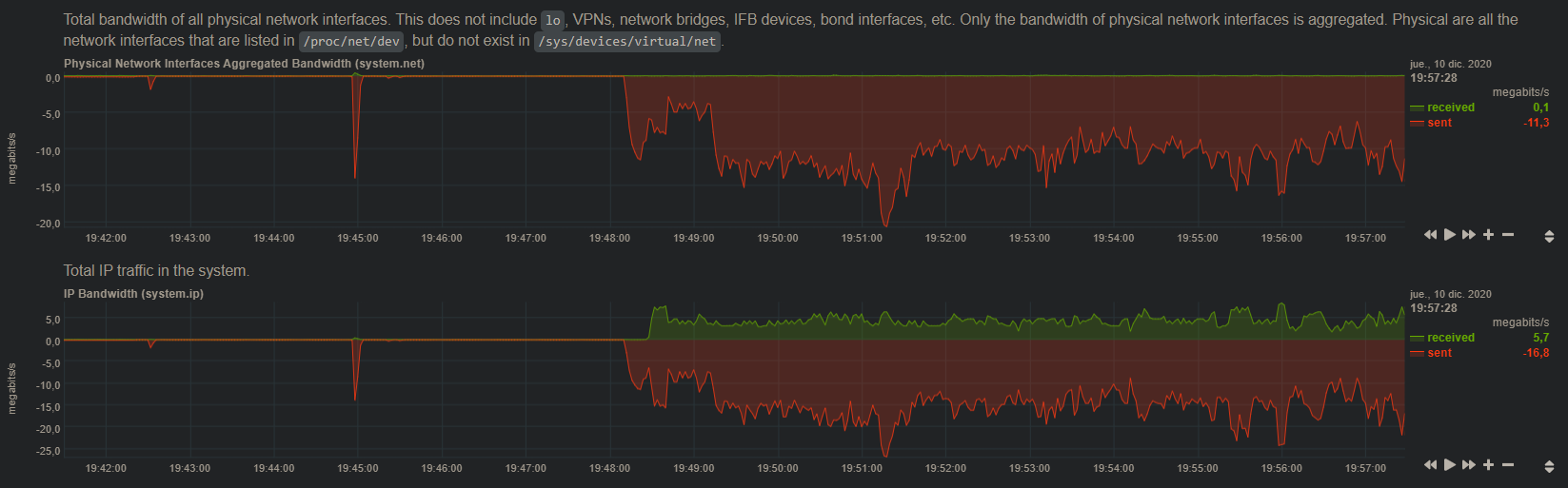Click play button on IP Bandwidth chart
This screenshot has height=488, width=1568.
click(x=1450, y=465)
